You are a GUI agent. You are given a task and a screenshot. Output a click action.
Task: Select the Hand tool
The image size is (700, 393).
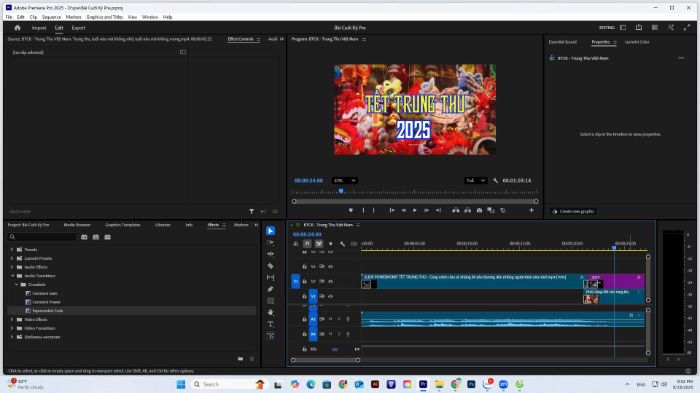(271, 313)
